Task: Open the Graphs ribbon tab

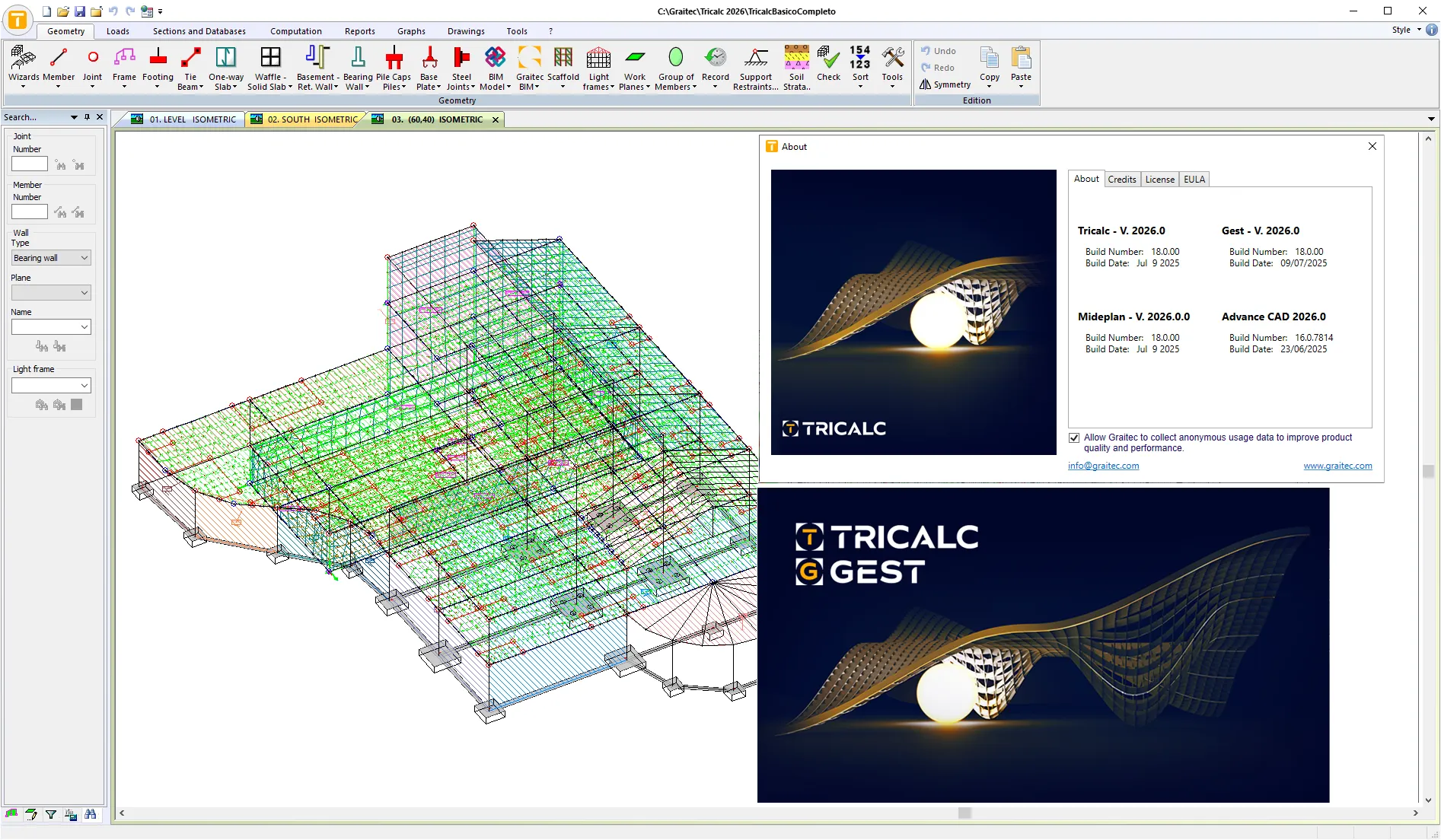Action: (411, 31)
